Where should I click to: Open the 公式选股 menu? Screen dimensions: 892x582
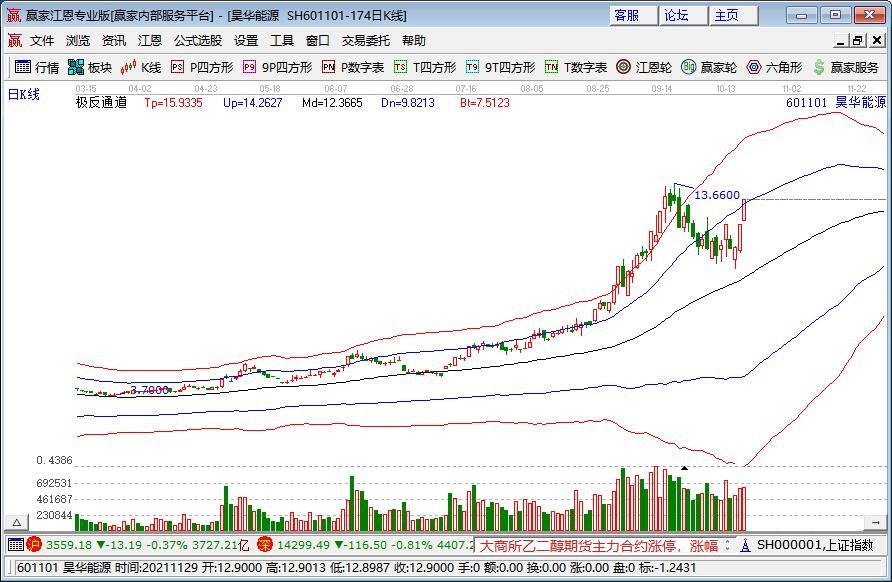(198, 40)
